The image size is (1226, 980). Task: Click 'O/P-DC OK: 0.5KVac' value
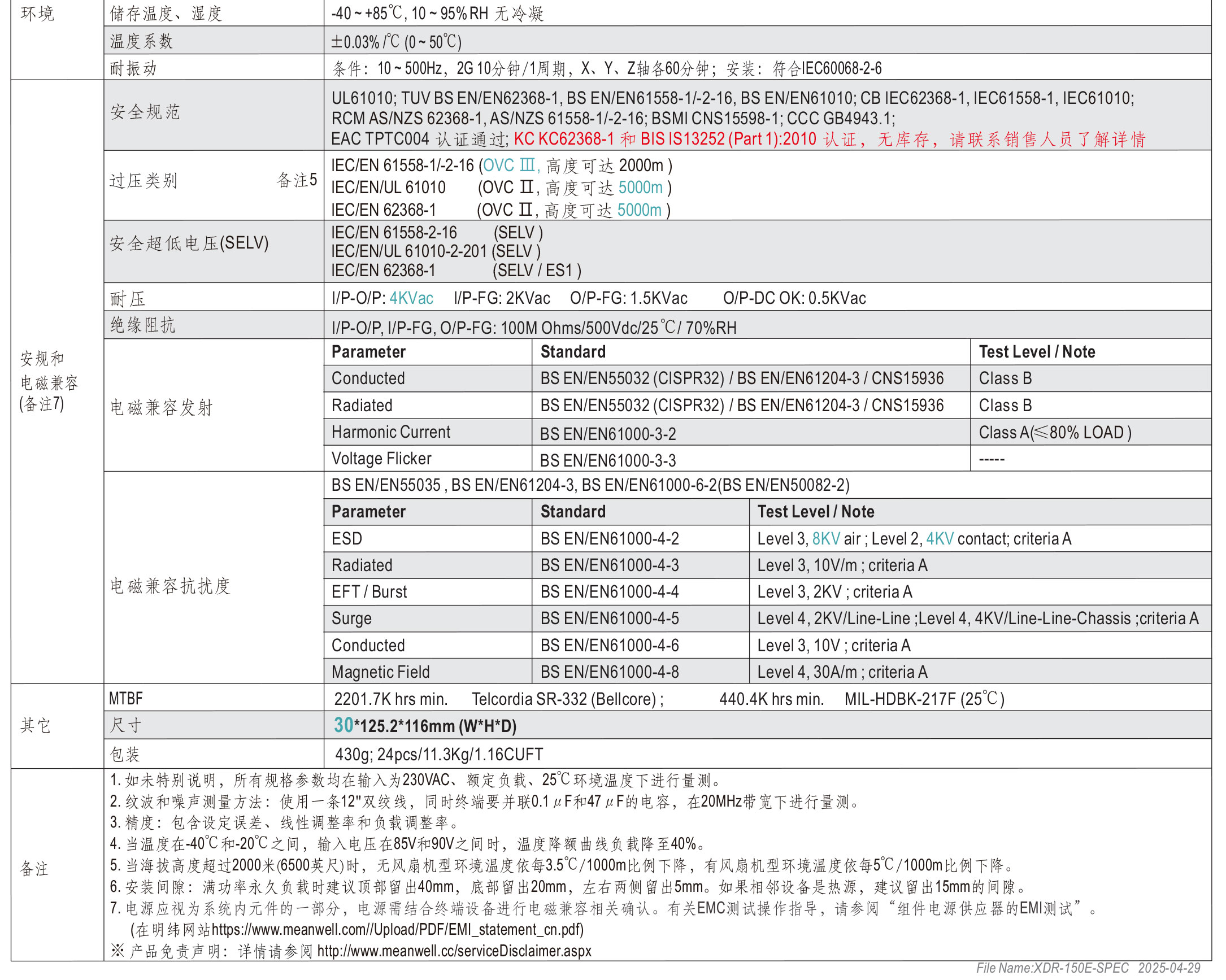point(794,298)
